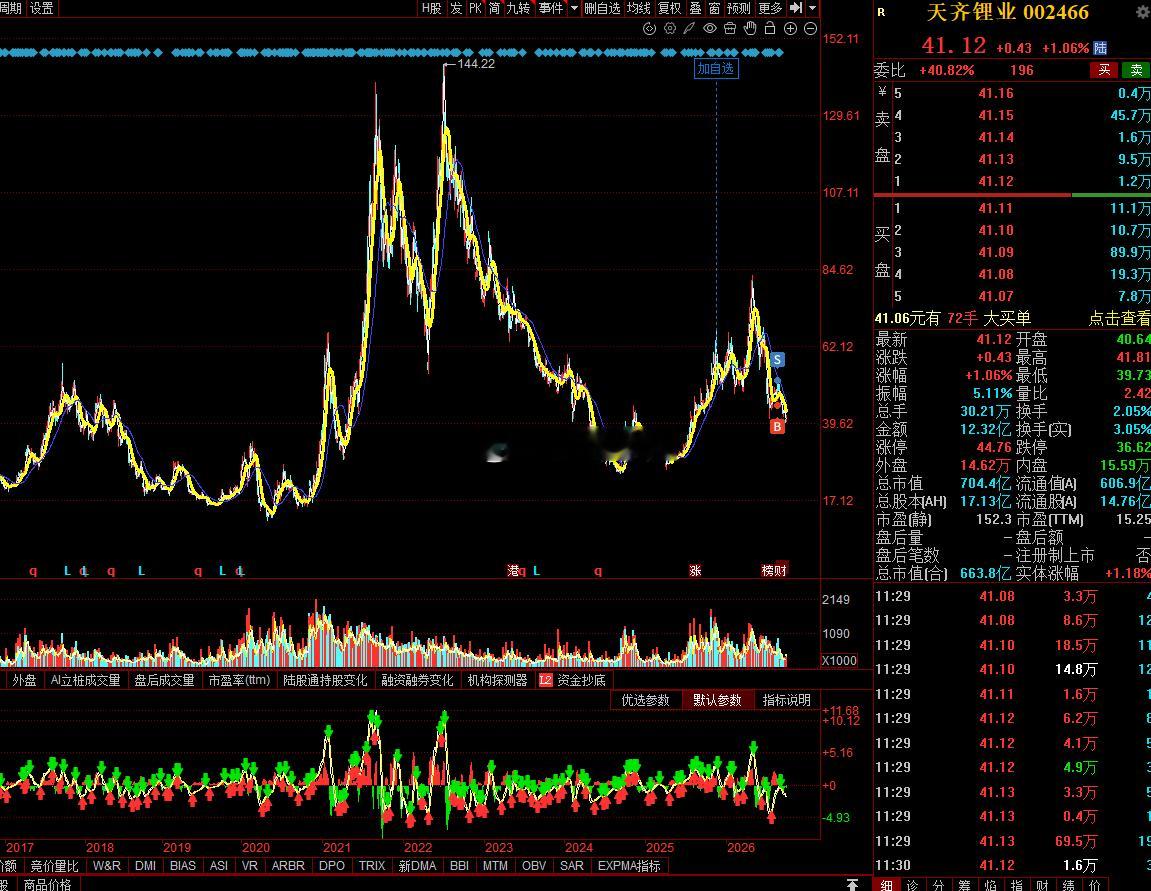Viewport: 1151px width, 891px height.
Task: Select the feather drawing tool icon
Action: point(689,29)
